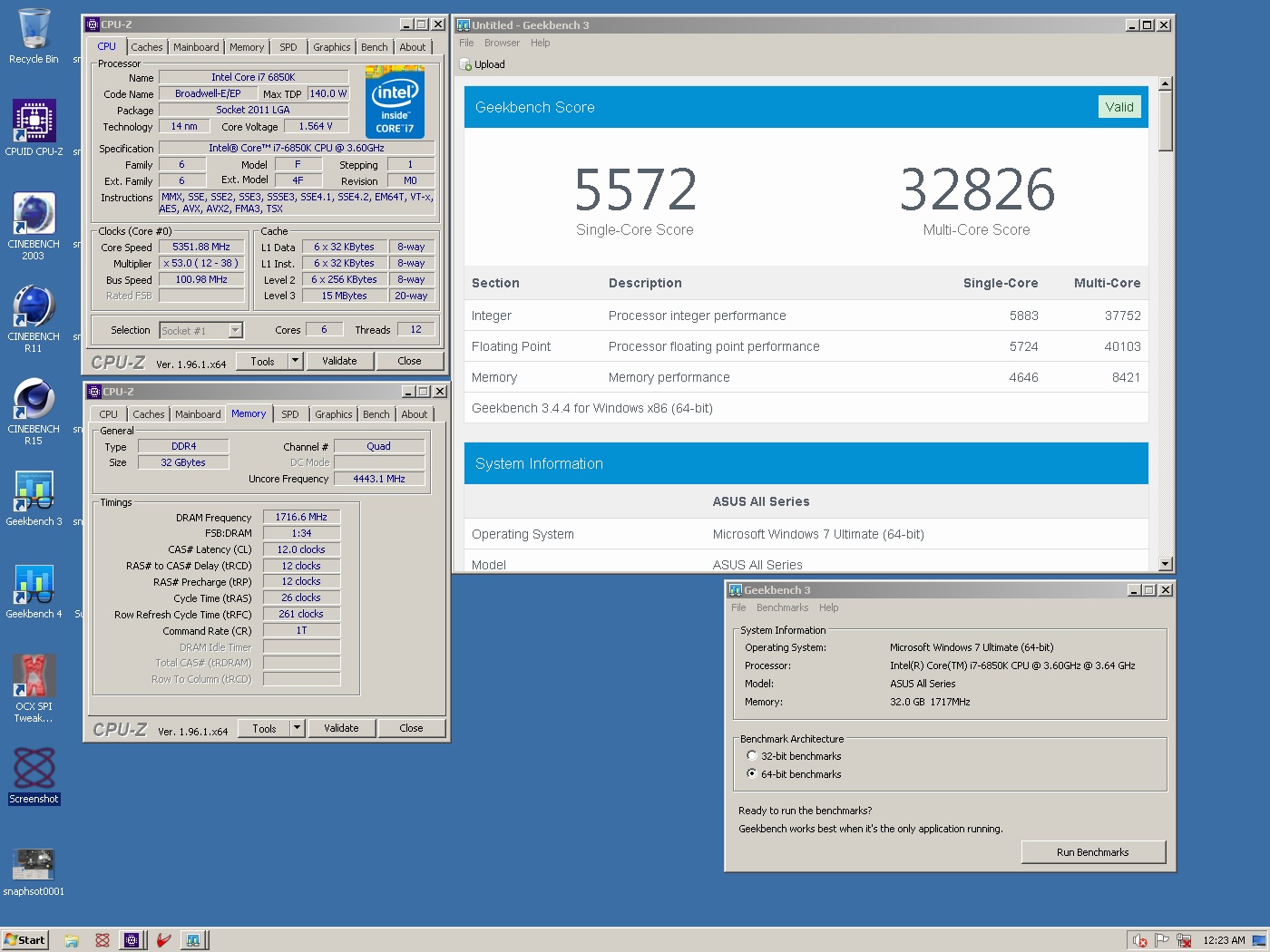Click Close button in upper CPU-Z
This screenshot has width=1270, height=952.
(x=409, y=361)
